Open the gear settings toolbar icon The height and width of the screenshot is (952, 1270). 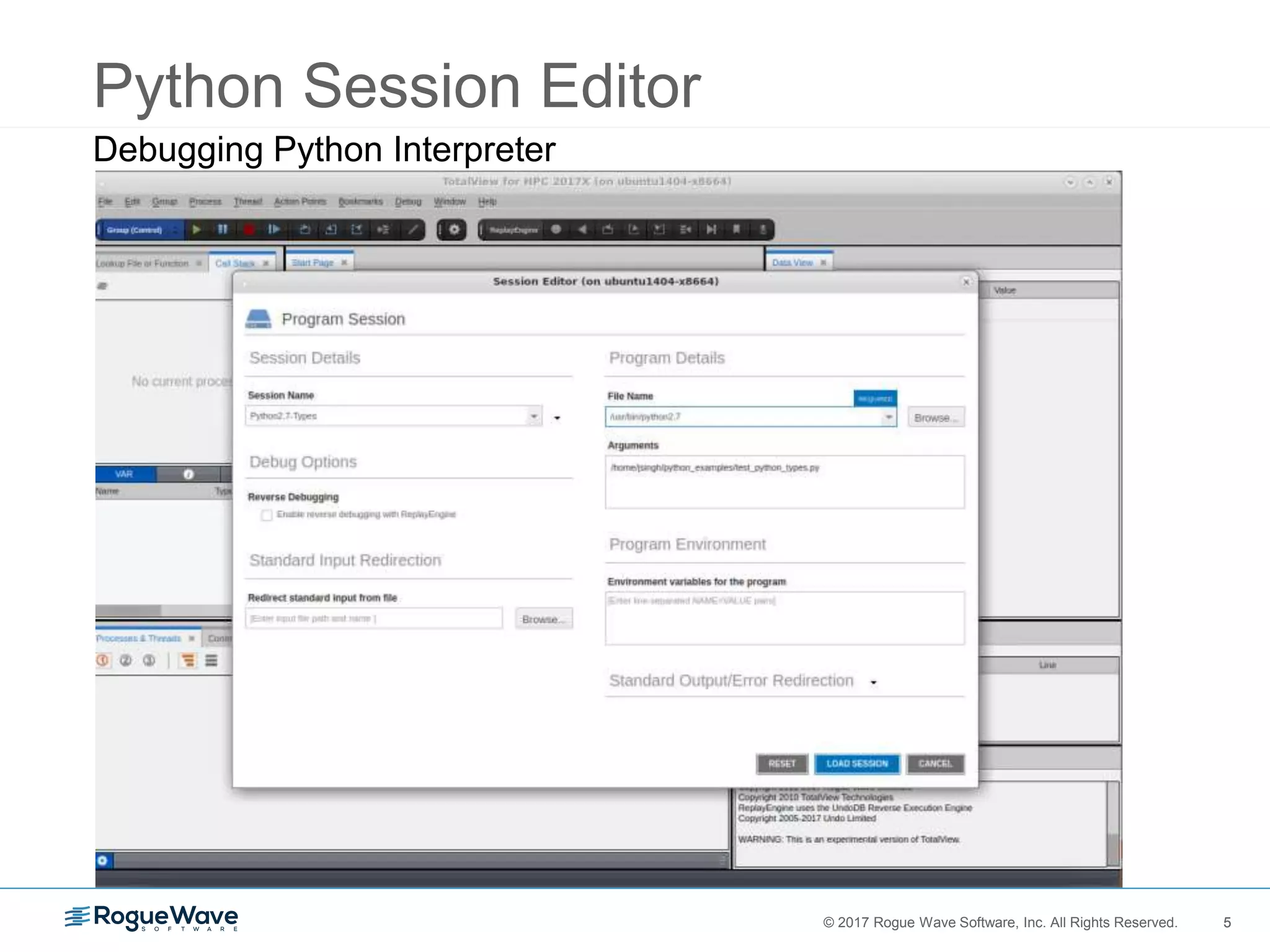coord(454,229)
